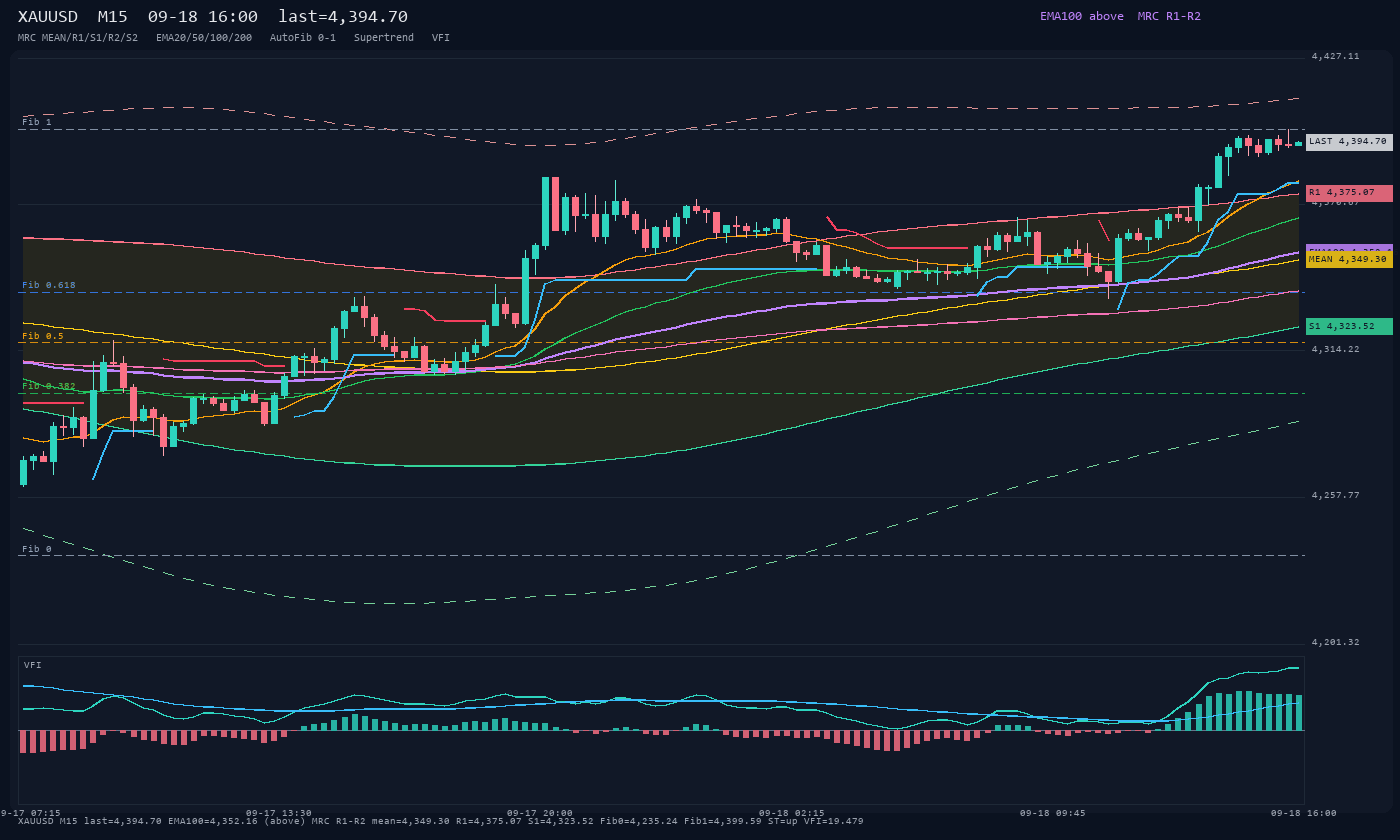Click the 4,201.32 price axis label
This screenshot has width=1400, height=840.
[x=1336, y=642]
